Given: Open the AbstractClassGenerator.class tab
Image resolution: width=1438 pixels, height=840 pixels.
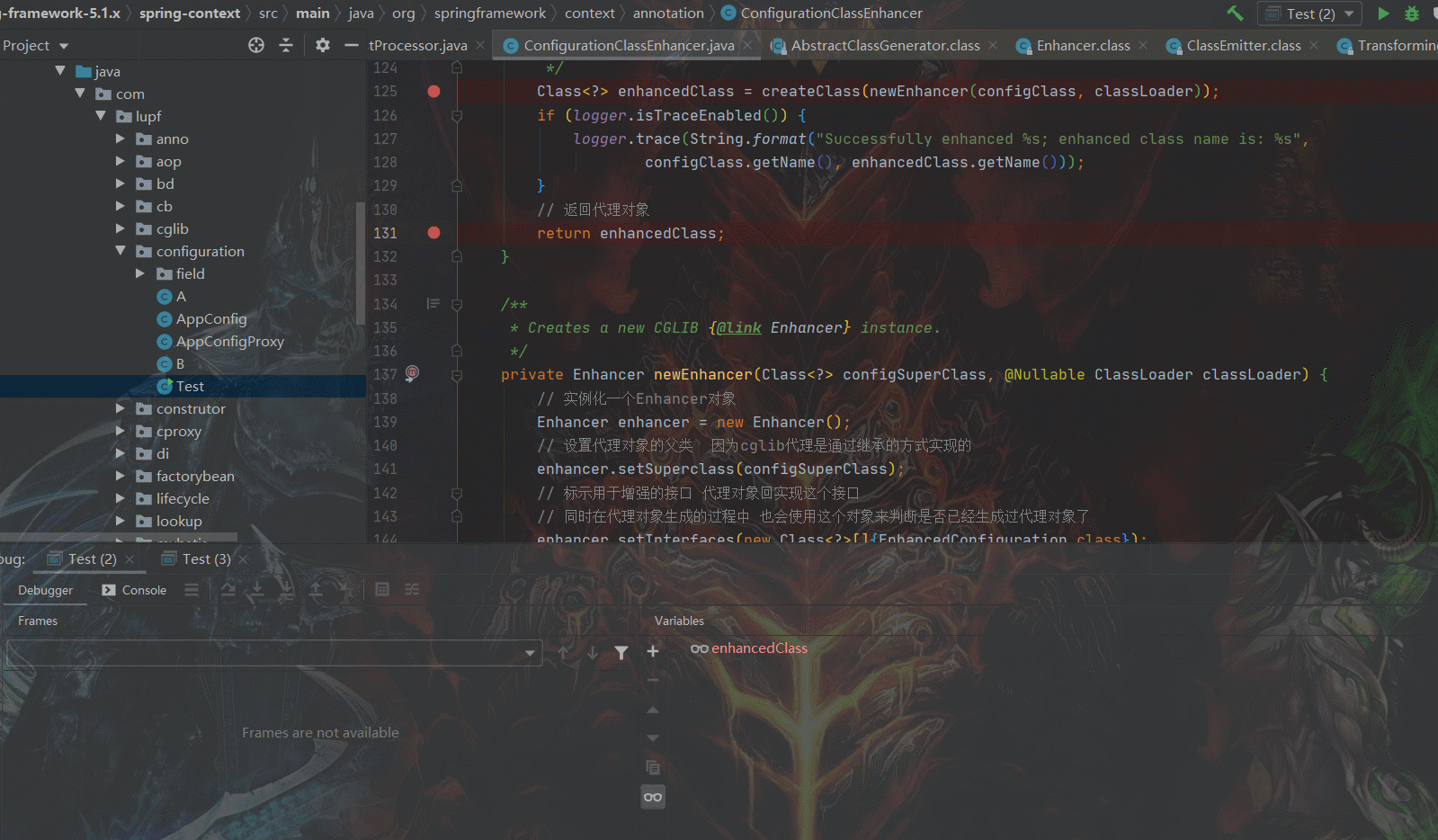Looking at the screenshot, I should coord(885,45).
